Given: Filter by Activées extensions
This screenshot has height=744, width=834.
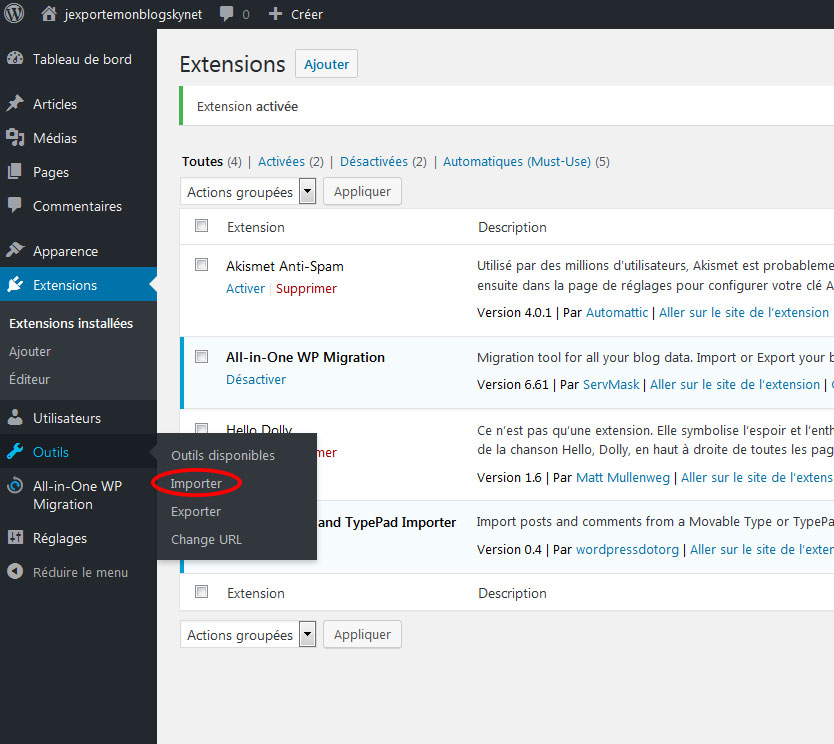Looking at the screenshot, I should pos(281,162).
